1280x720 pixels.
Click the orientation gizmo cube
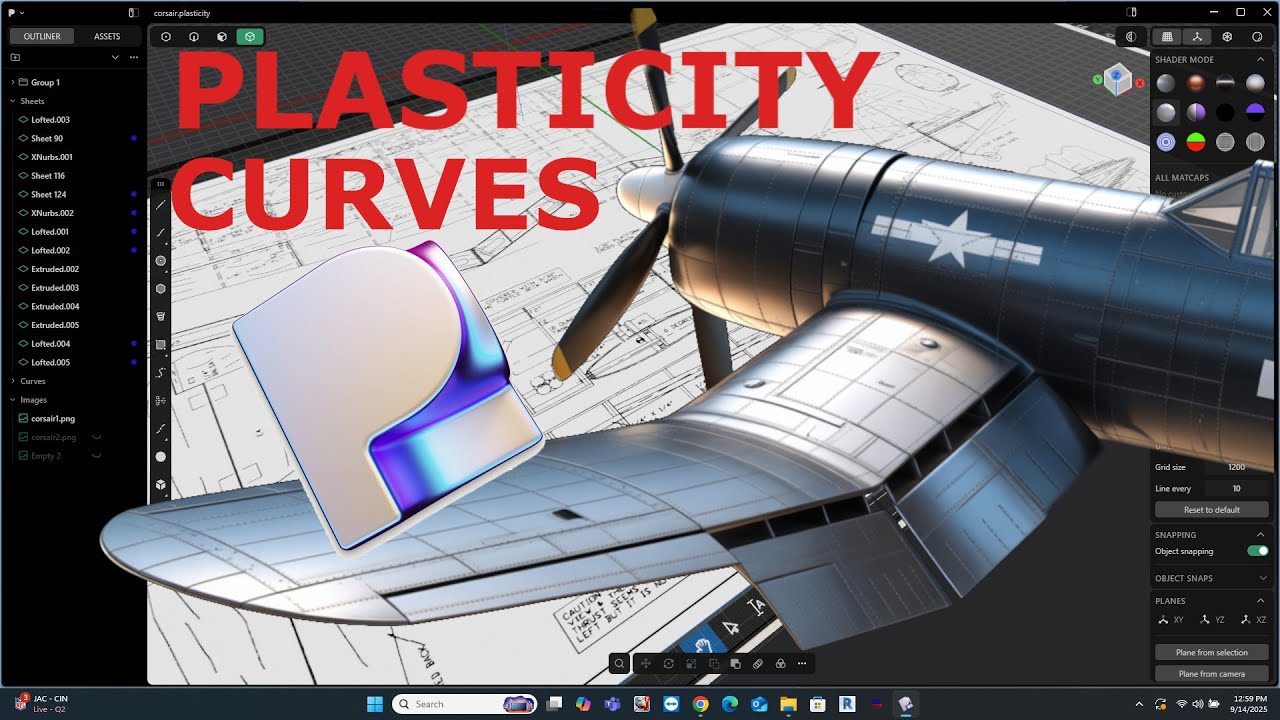point(1118,80)
